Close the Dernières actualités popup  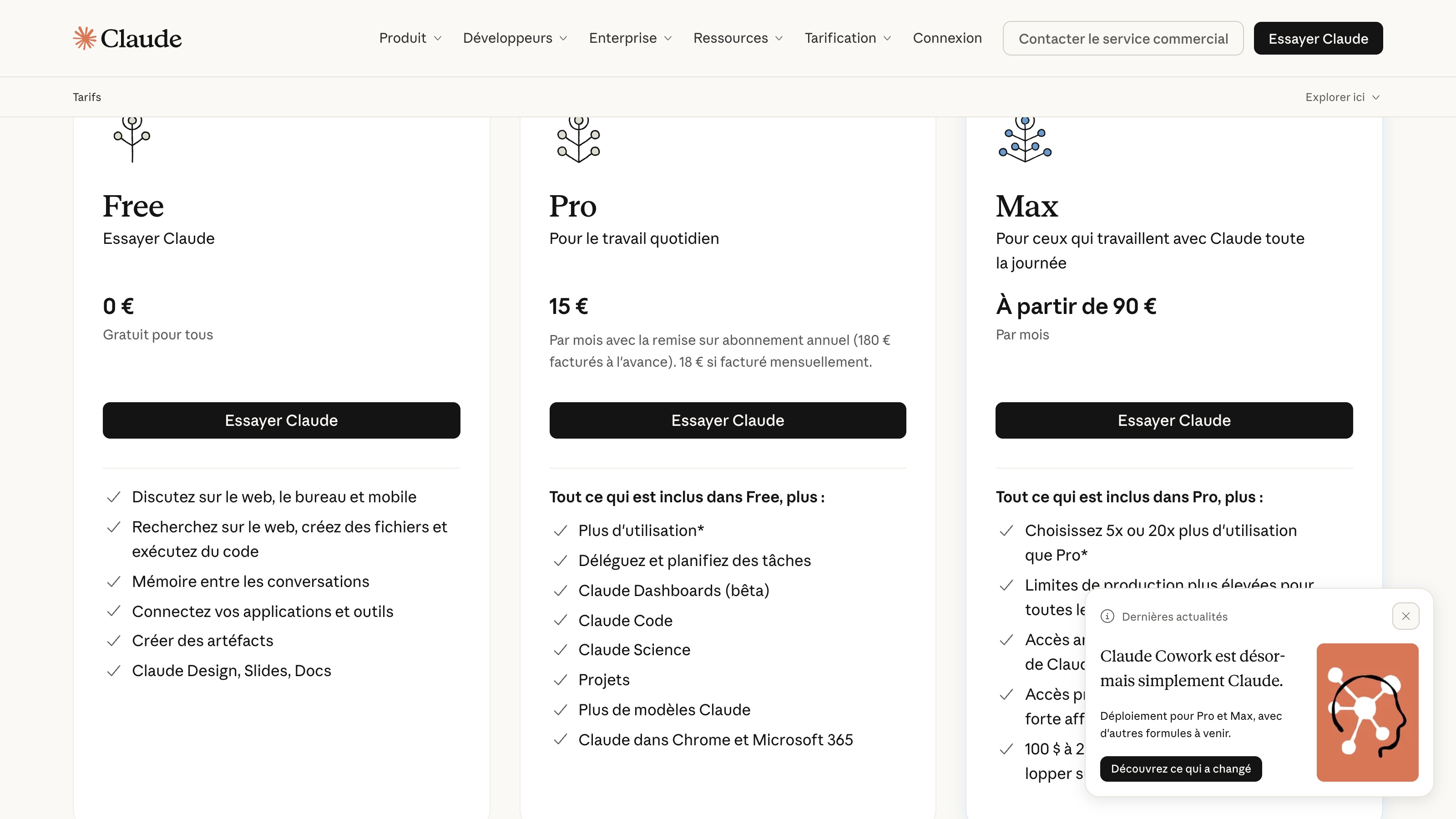[x=1405, y=616]
